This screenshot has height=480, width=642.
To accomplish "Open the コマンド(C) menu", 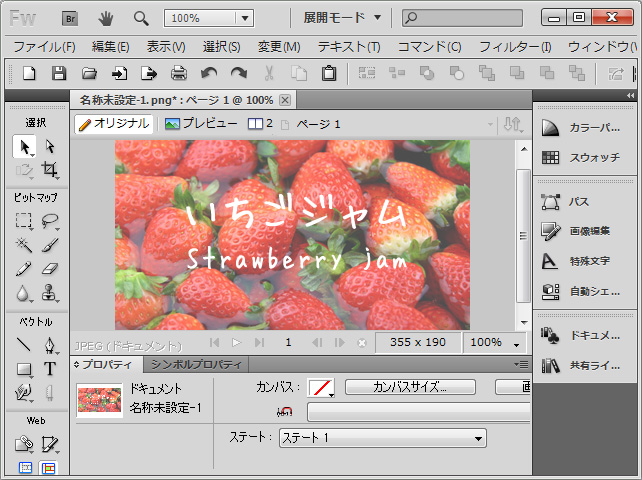I will click(x=430, y=47).
